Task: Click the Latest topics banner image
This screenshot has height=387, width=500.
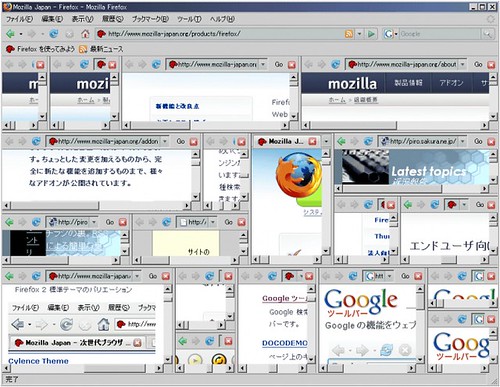Action: point(415,167)
